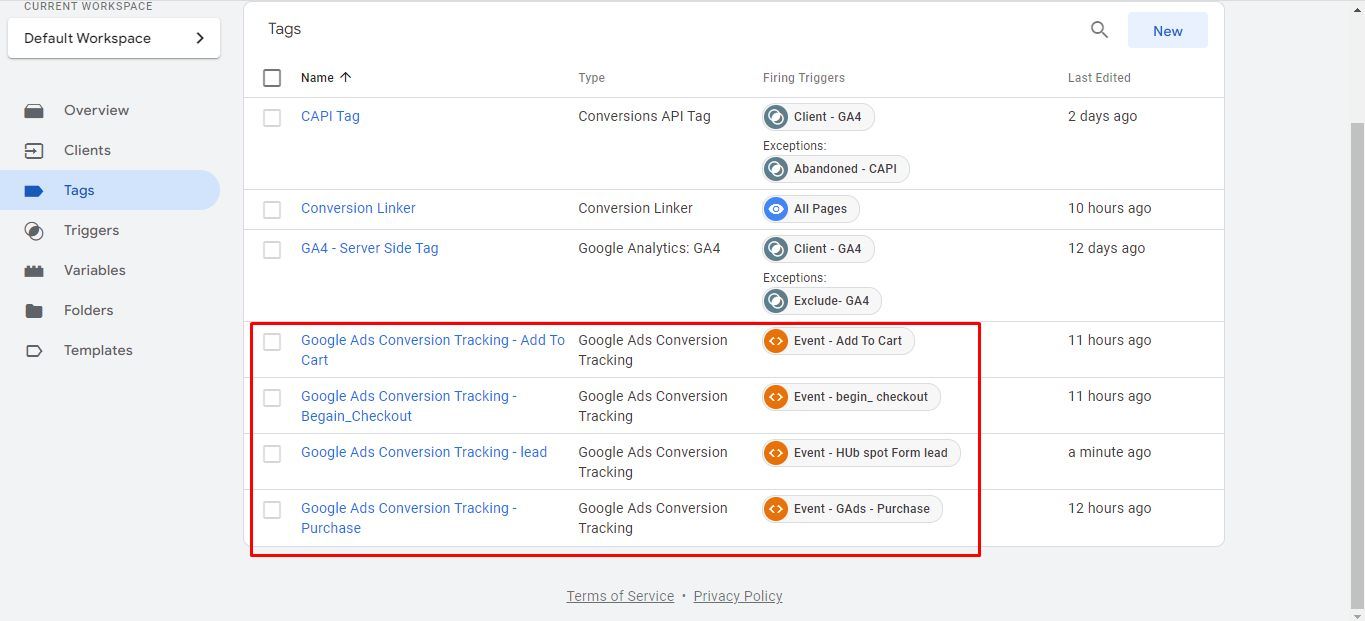Click the Last Edited column header
1365x621 pixels.
pos(1099,78)
